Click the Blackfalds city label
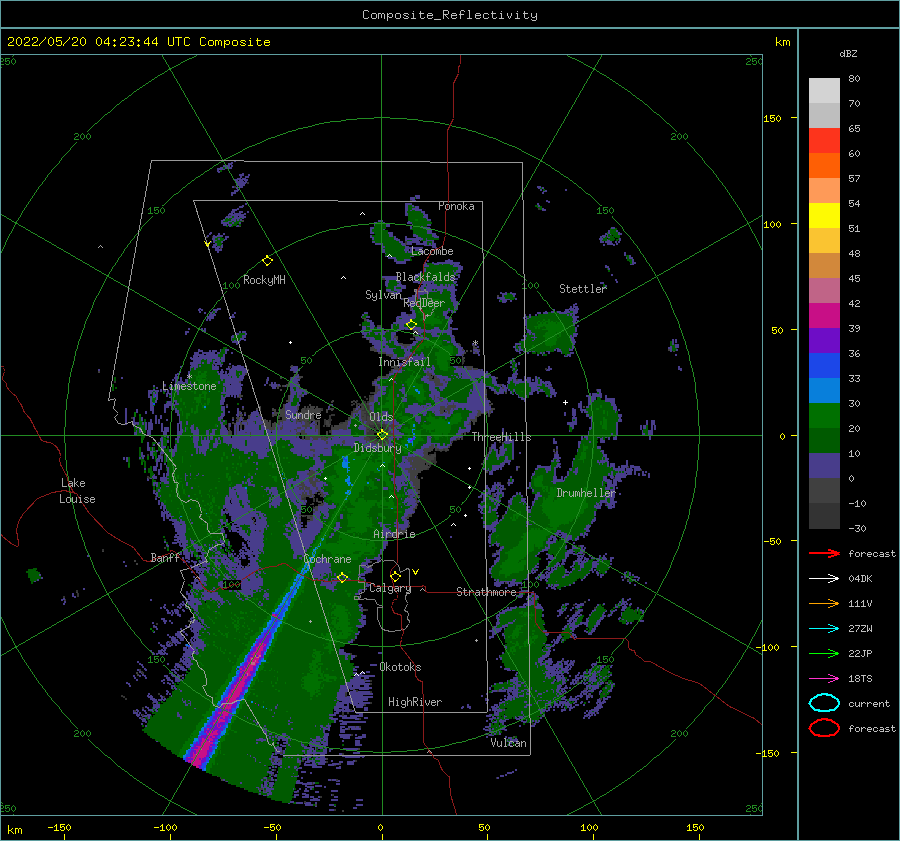Viewport: 900px width, 841px height. 425,277
